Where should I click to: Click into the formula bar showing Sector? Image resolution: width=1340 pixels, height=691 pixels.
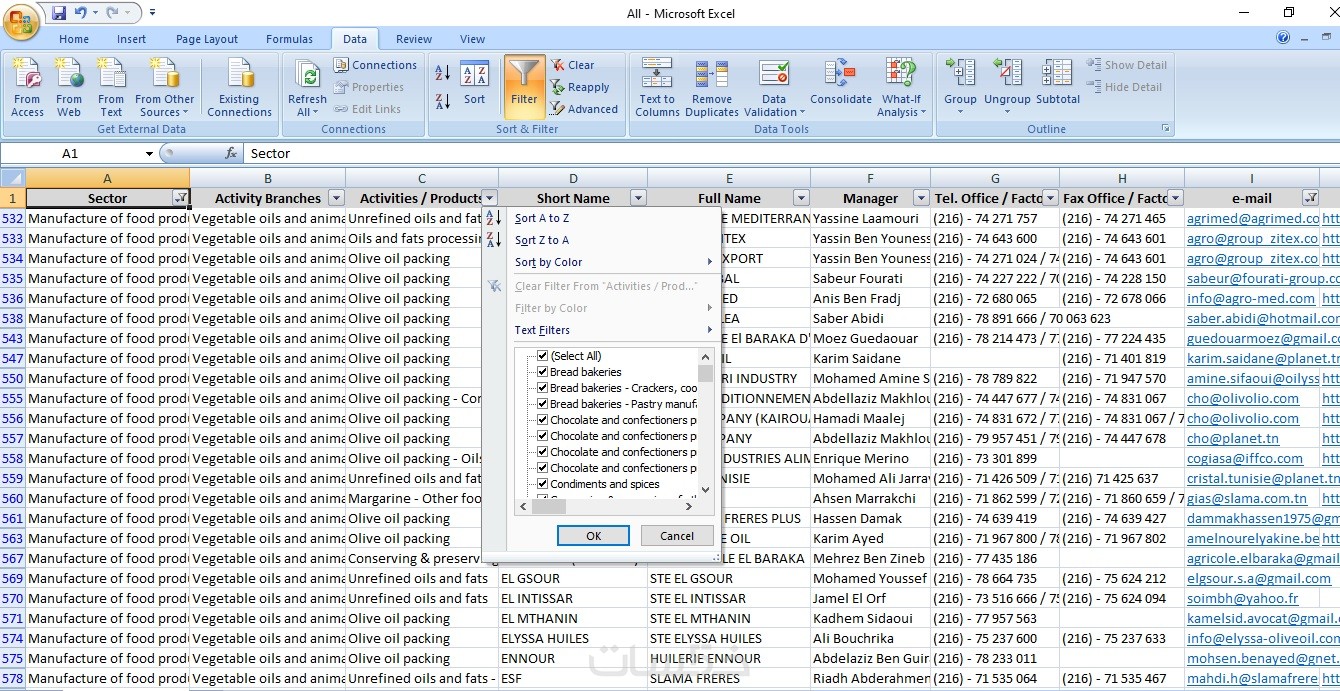pos(790,153)
